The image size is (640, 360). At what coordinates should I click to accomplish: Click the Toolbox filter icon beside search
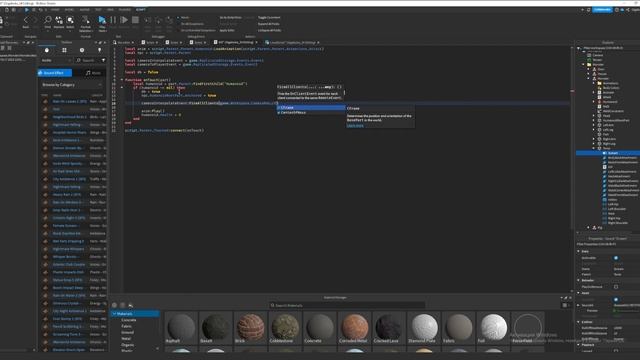[103, 60]
